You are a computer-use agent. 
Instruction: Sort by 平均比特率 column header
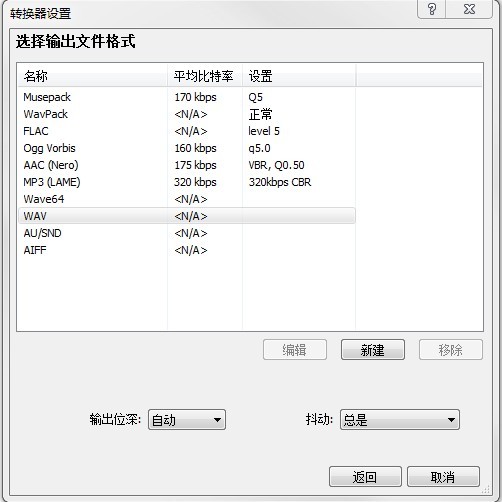(x=205, y=76)
